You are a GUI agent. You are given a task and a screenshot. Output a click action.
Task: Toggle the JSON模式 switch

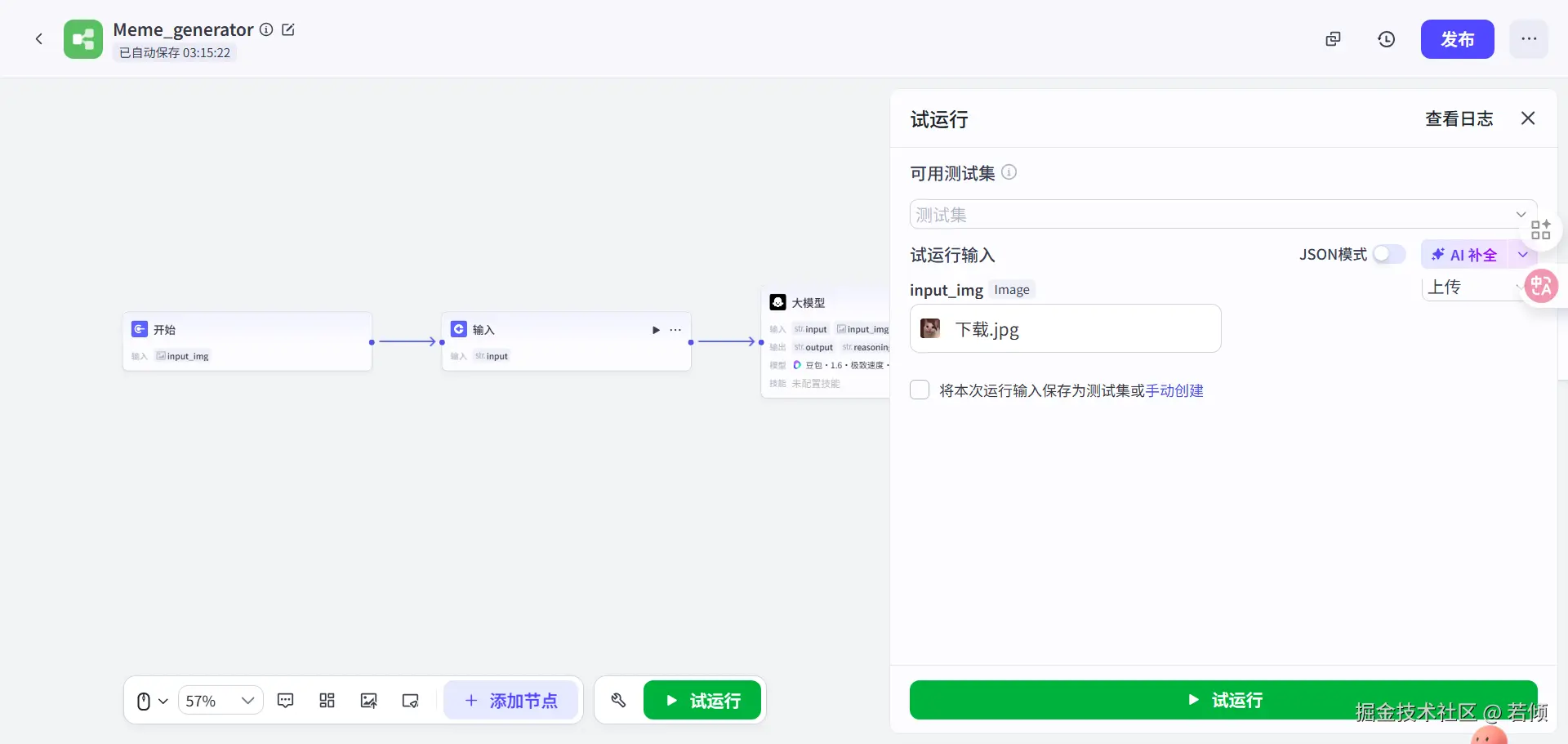[1388, 255]
